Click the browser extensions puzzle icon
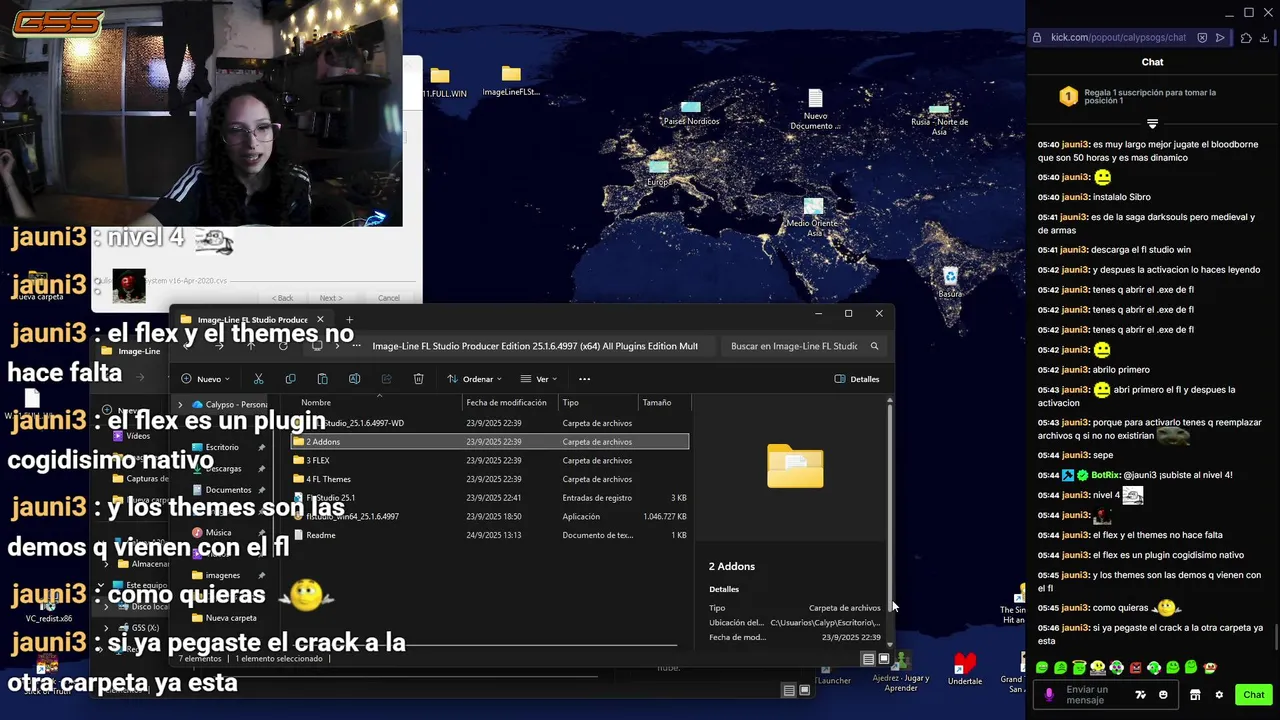Screen dimensions: 1280x720 [1246, 38]
